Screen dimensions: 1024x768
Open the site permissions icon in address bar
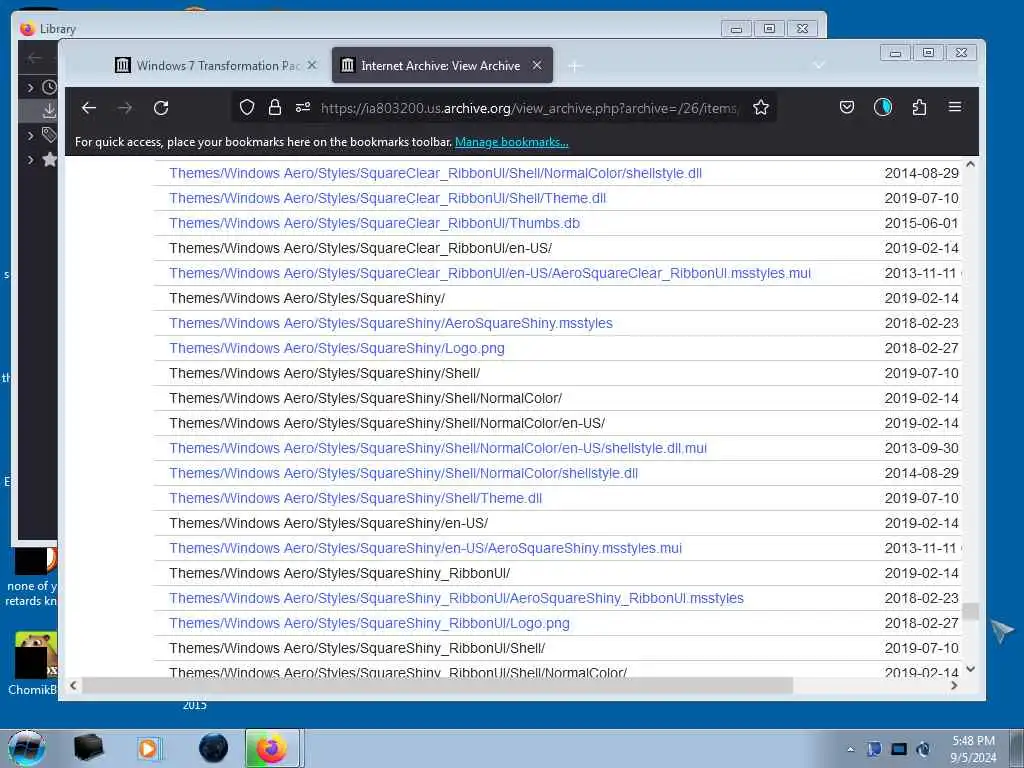click(x=303, y=108)
